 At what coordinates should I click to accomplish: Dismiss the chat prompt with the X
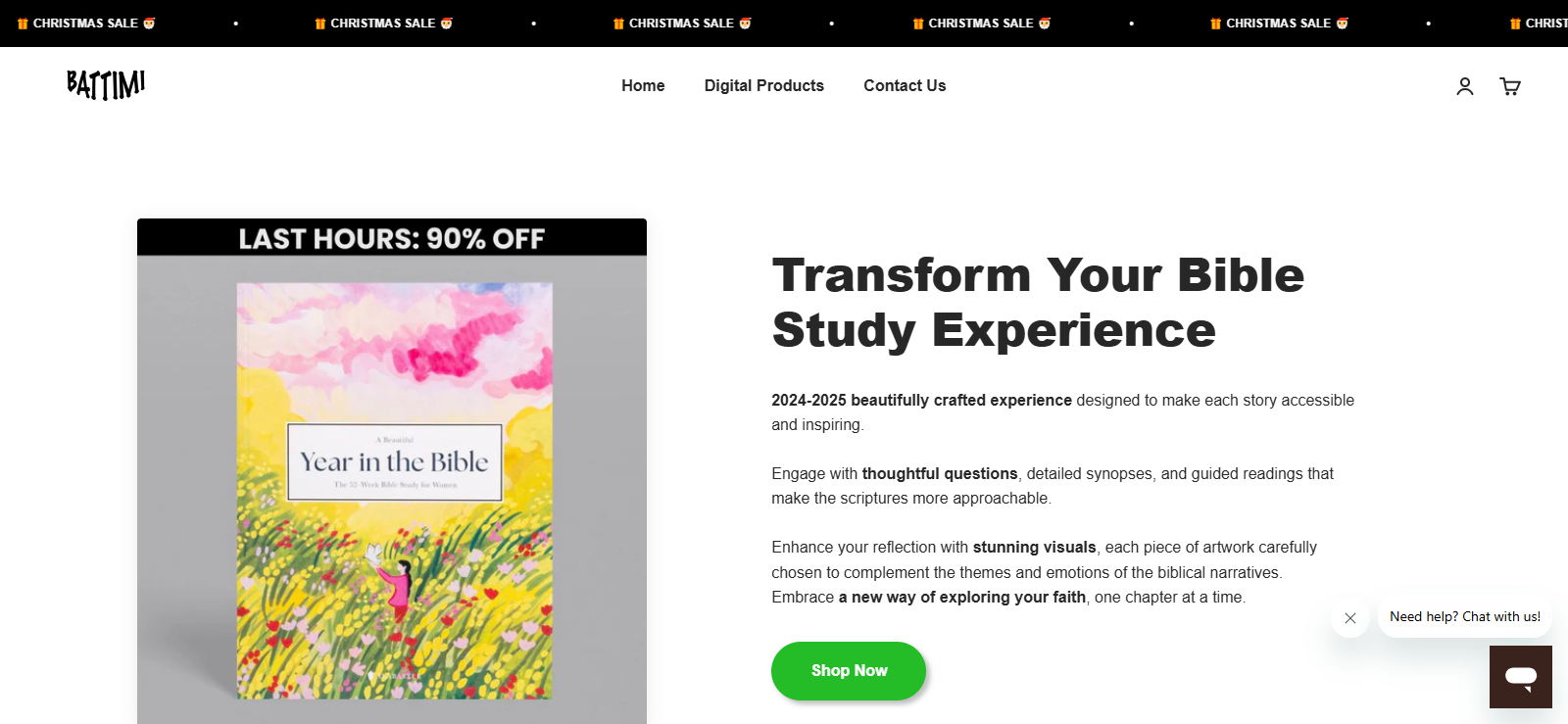tap(1349, 618)
